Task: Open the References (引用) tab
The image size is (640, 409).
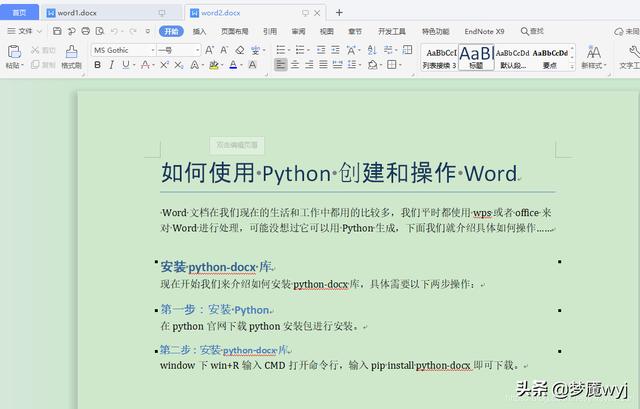Action: pos(270,31)
